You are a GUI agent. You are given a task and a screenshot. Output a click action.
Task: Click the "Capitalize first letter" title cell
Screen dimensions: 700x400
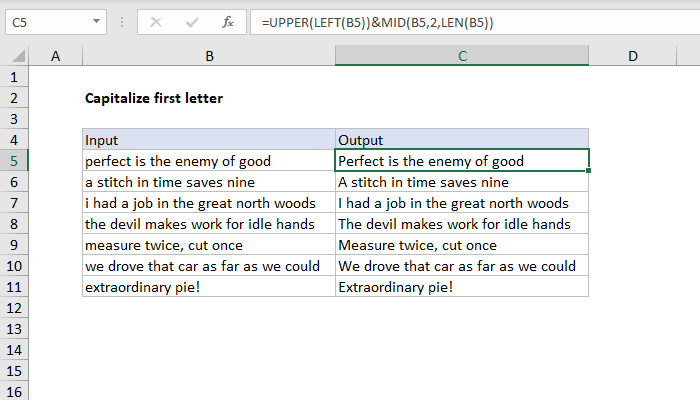pyautogui.click(x=154, y=98)
